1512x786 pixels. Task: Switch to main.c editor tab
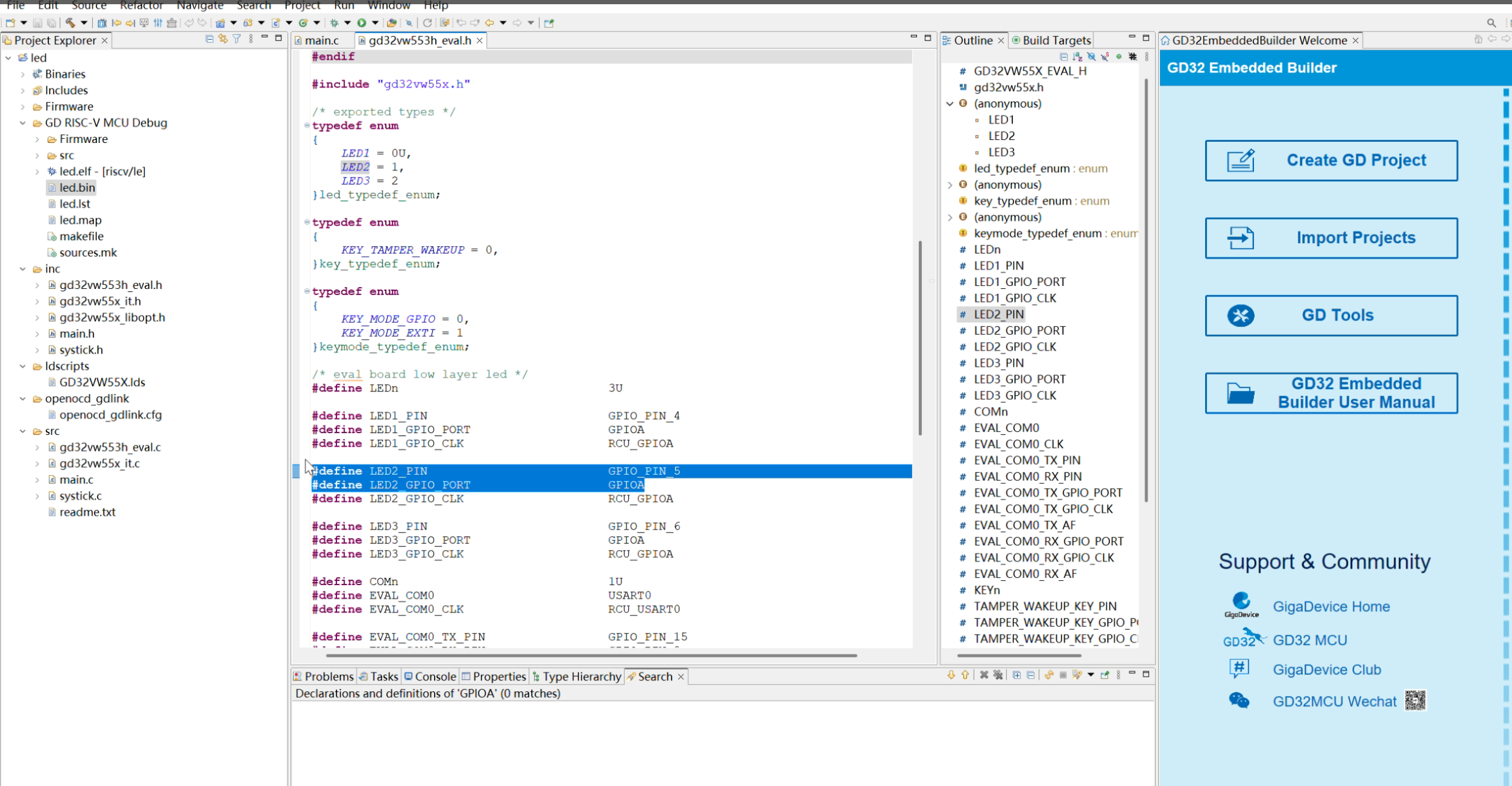coord(322,40)
